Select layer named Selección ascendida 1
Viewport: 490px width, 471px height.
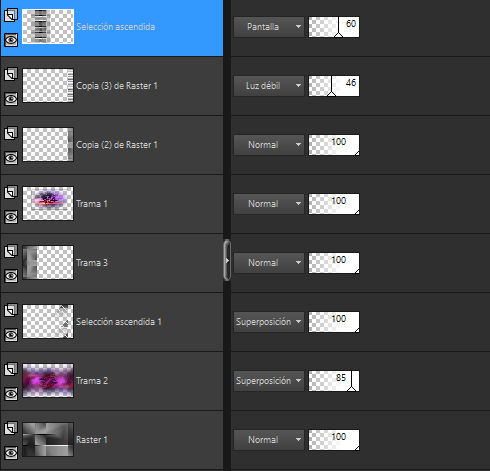pos(112,322)
